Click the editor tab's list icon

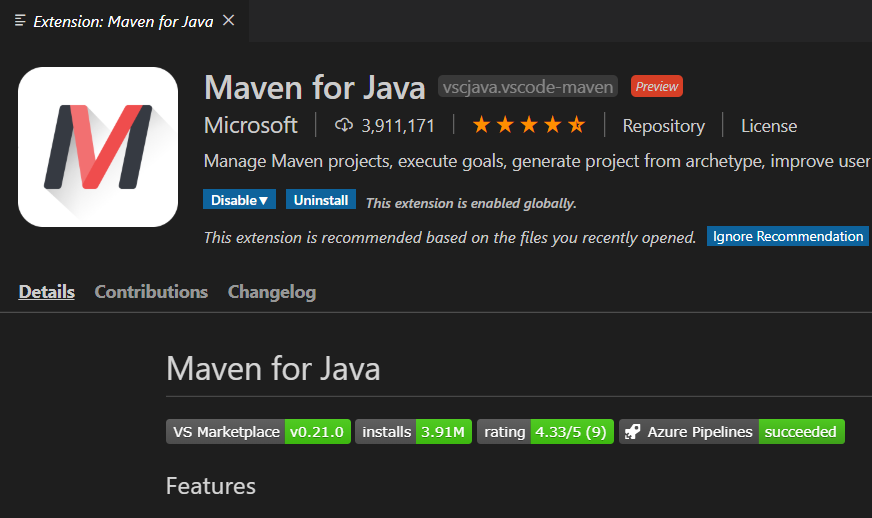point(20,21)
